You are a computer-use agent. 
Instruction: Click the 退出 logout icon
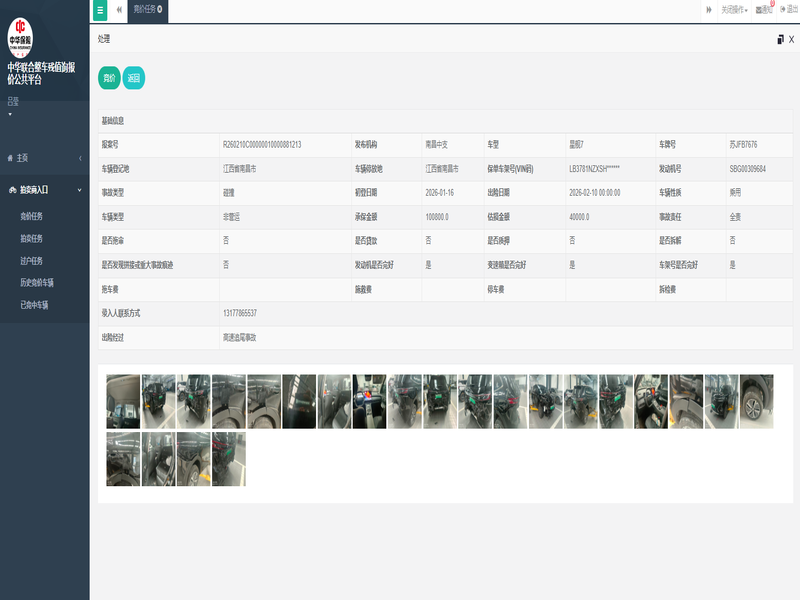[789, 10]
